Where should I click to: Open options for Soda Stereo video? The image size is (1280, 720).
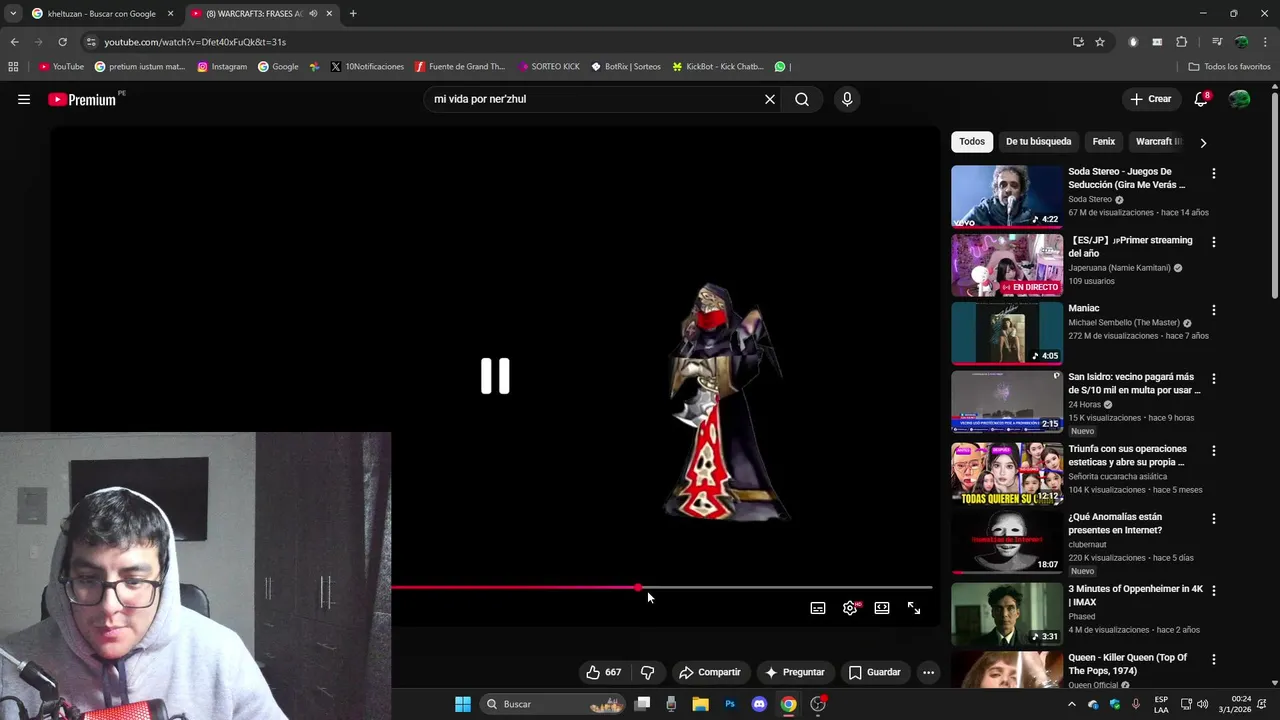pos(1214,173)
